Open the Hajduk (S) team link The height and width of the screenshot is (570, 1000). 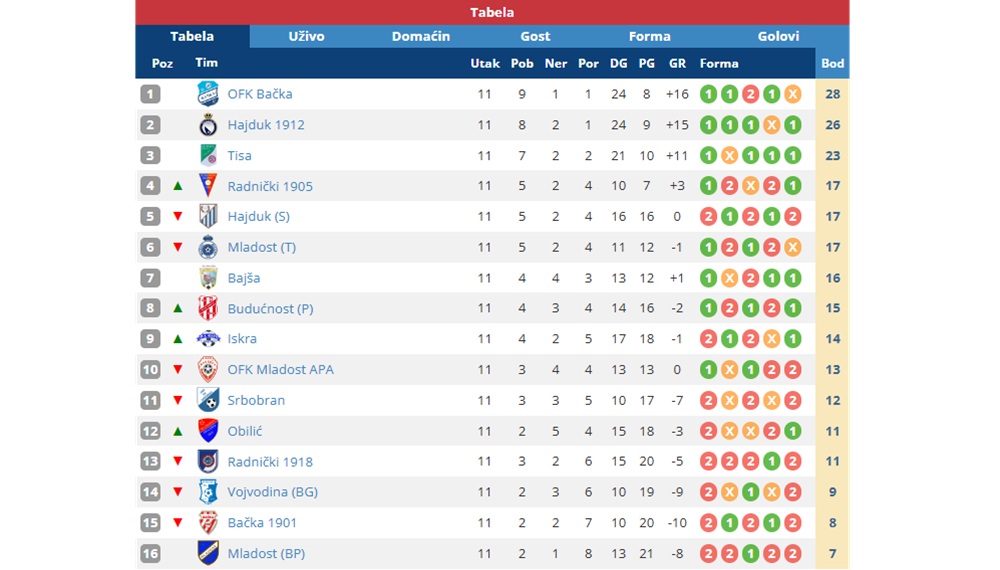258,216
